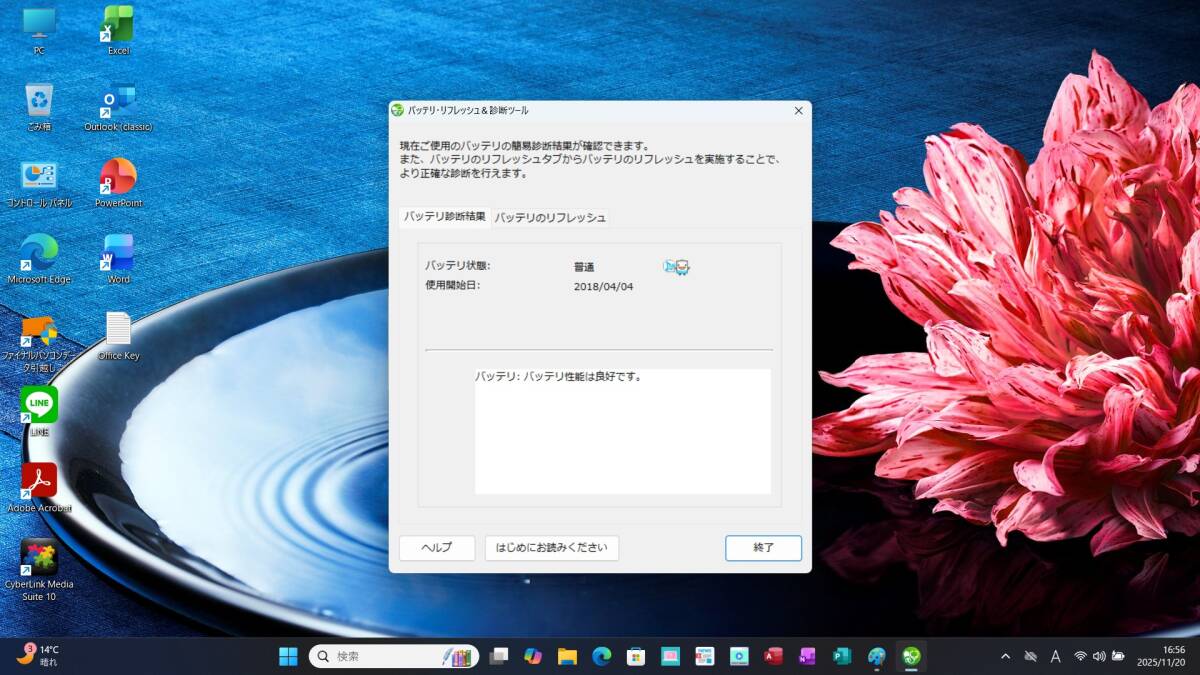Open the ファイナルパソコンデータ引越し desktop icon
This screenshot has width=1200, height=675.
39,343
